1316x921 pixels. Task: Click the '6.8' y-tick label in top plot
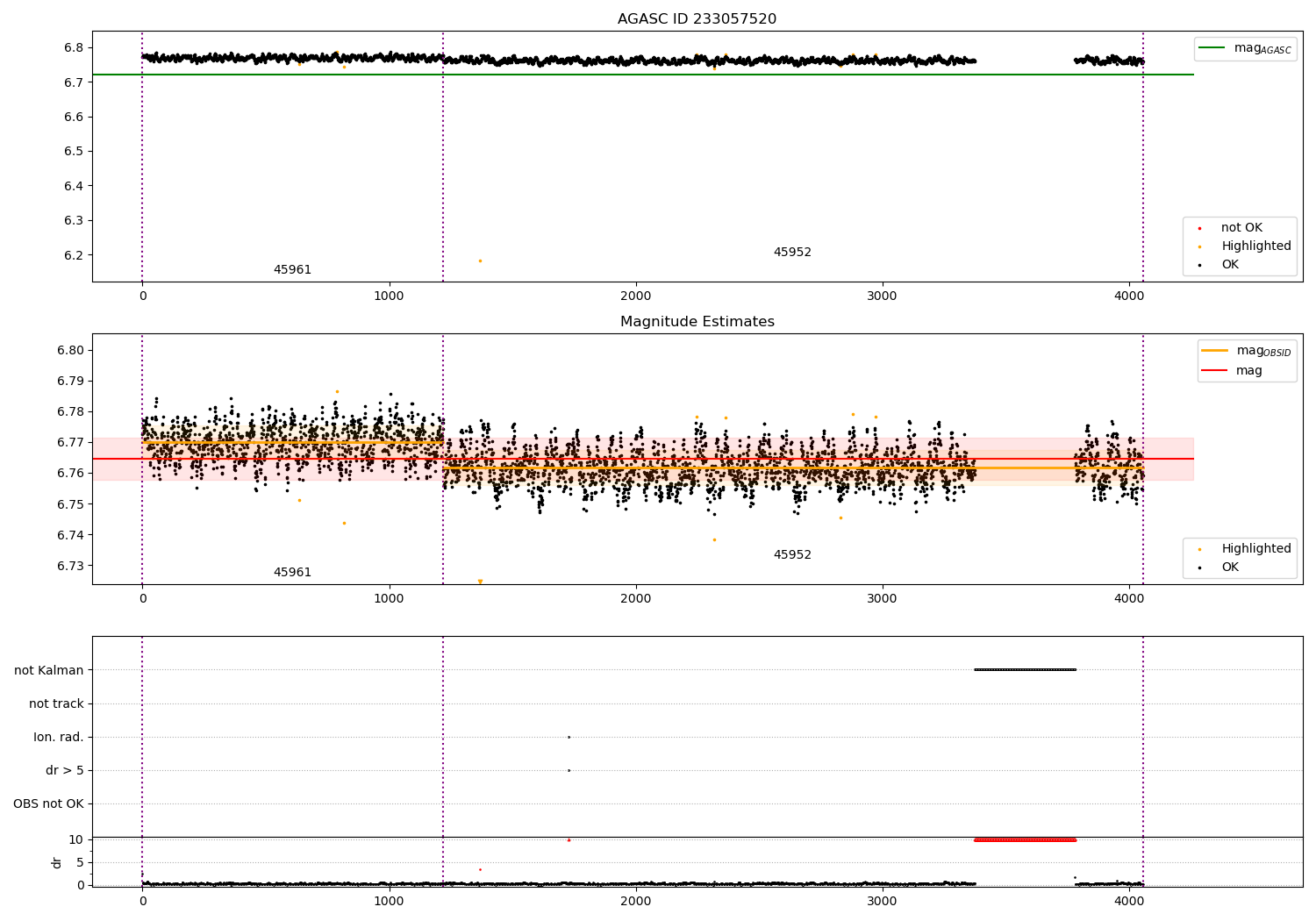[75, 47]
